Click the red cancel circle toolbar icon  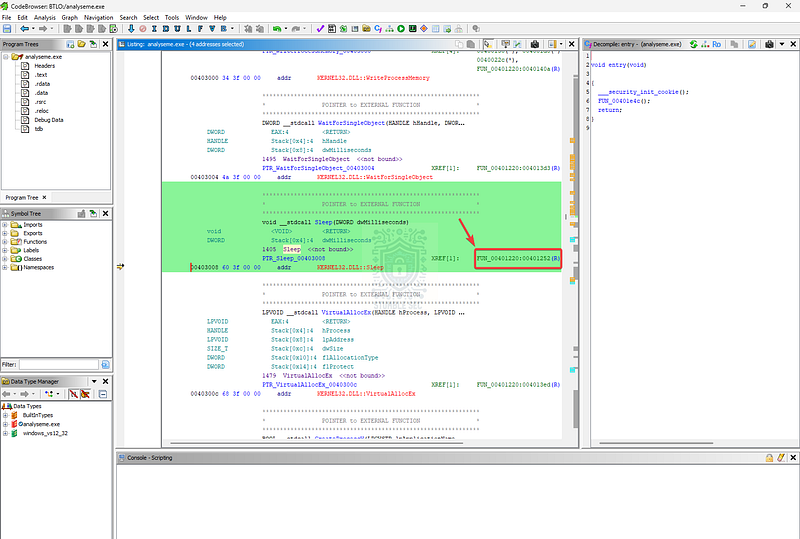[x=143, y=29]
